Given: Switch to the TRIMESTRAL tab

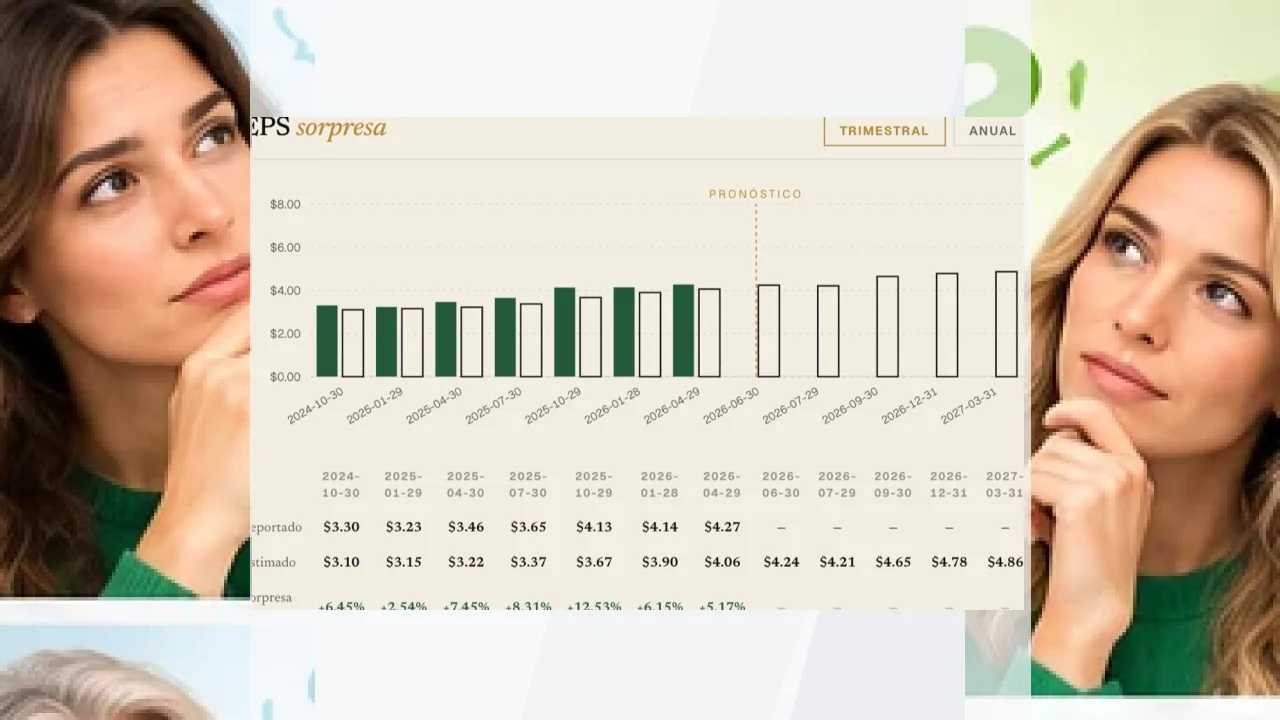Looking at the screenshot, I should tap(884, 131).
